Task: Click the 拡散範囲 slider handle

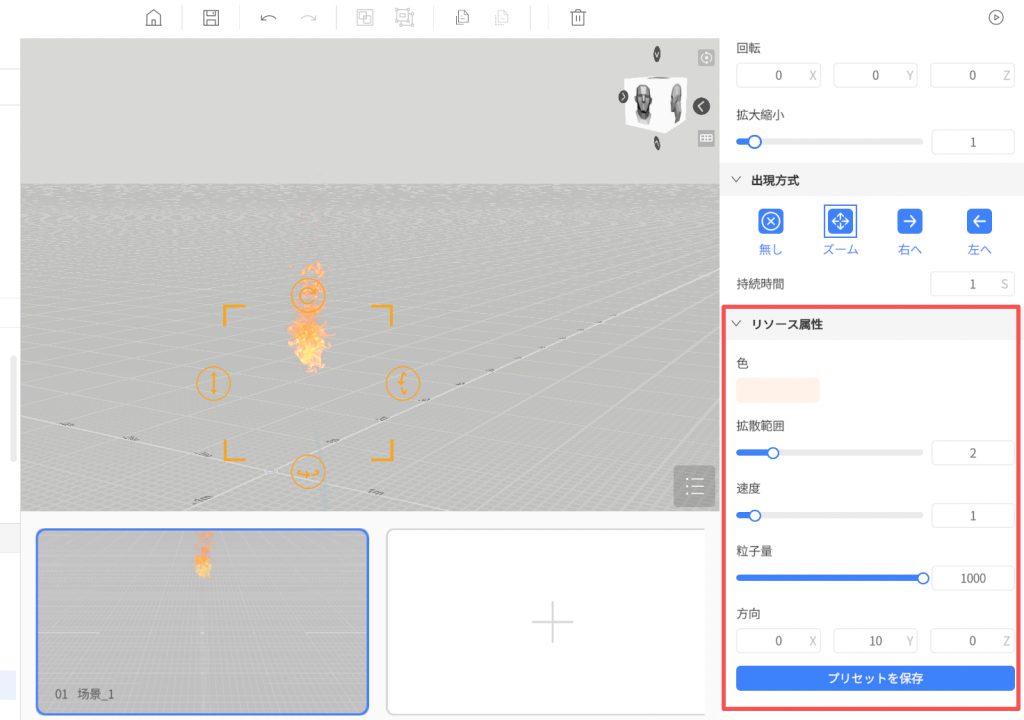Action: pyautogui.click(x=773, y=453)
